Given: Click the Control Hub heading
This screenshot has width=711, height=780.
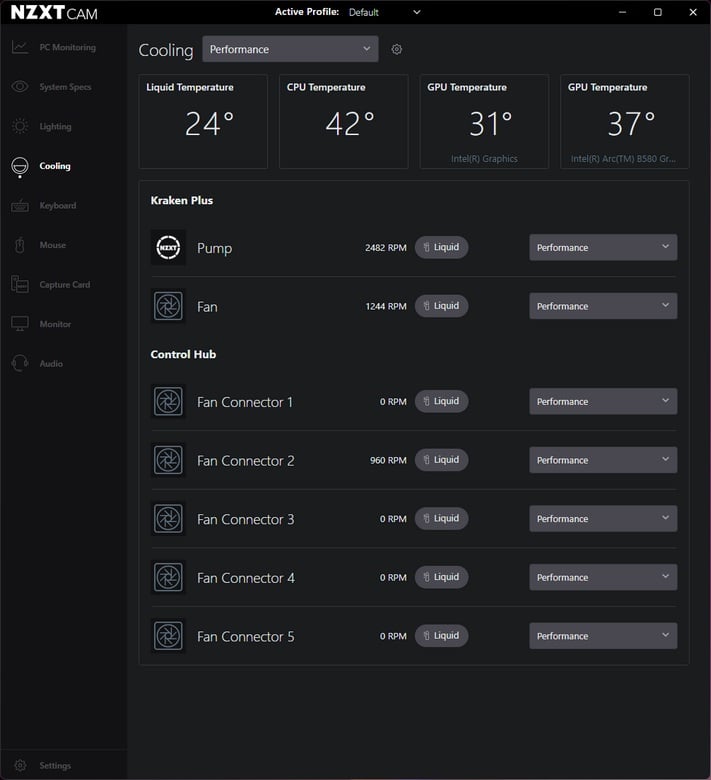Looking at the screenshot, I should (x=183, y=354).
